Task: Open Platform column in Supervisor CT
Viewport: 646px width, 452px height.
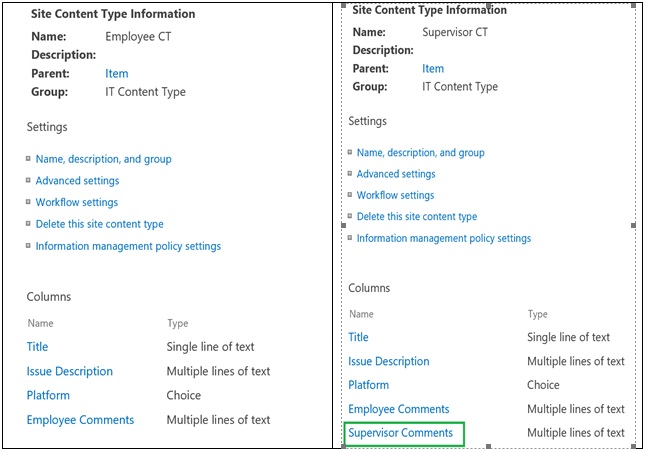Action: click(x=369, y=385)
